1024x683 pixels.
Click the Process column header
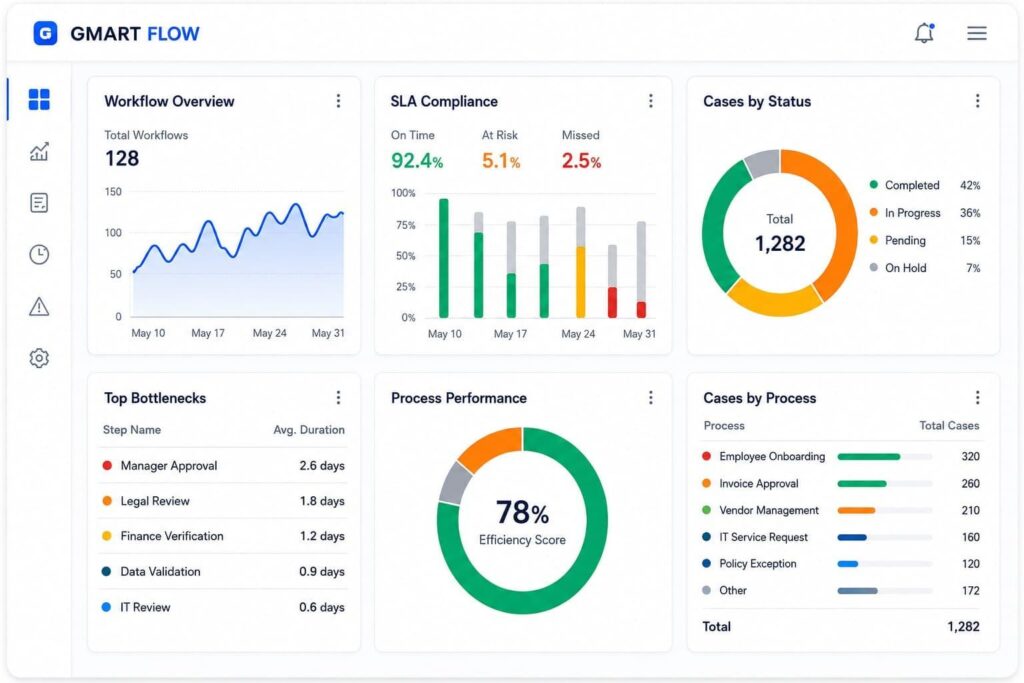[x=724, y=426]
